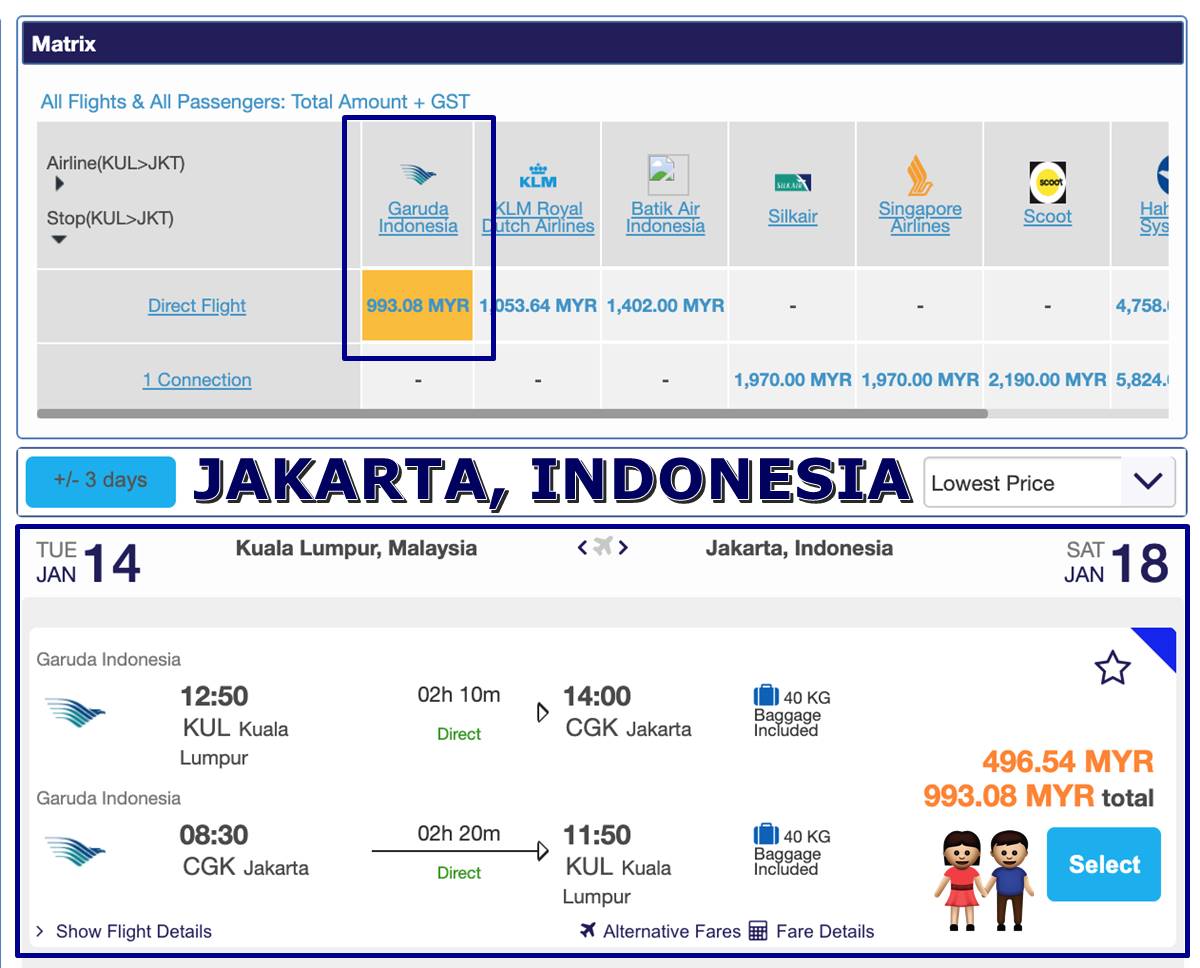
Task: Open Silkair airline link
Action: 793,216
